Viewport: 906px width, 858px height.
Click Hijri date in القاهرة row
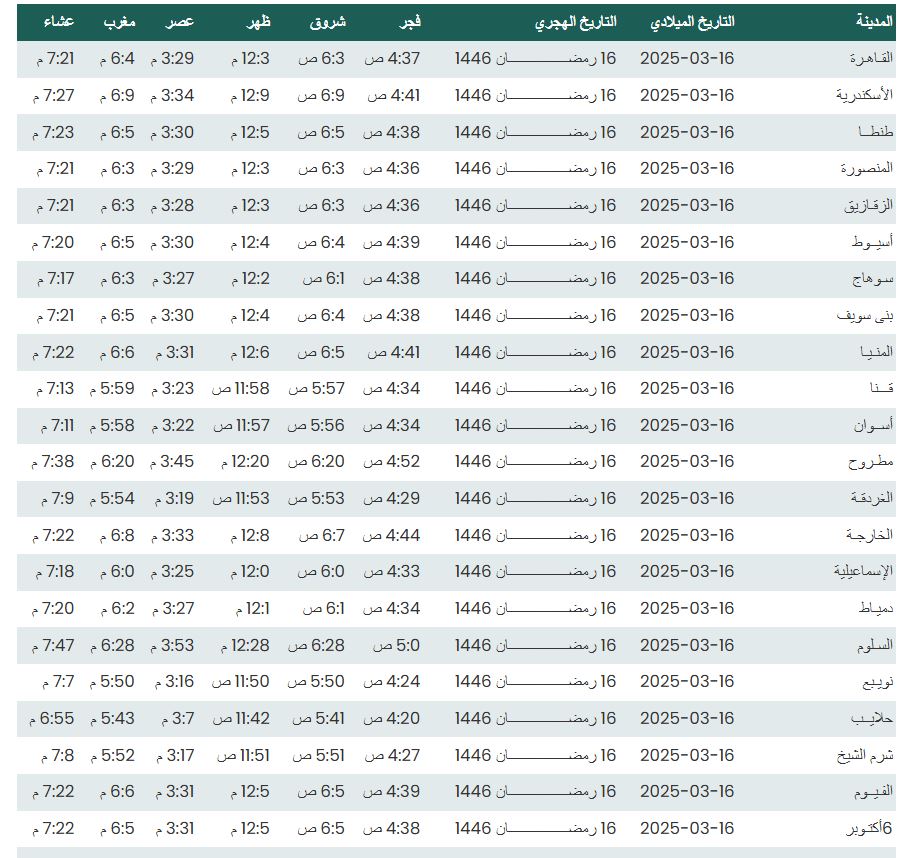pos(535,58)
